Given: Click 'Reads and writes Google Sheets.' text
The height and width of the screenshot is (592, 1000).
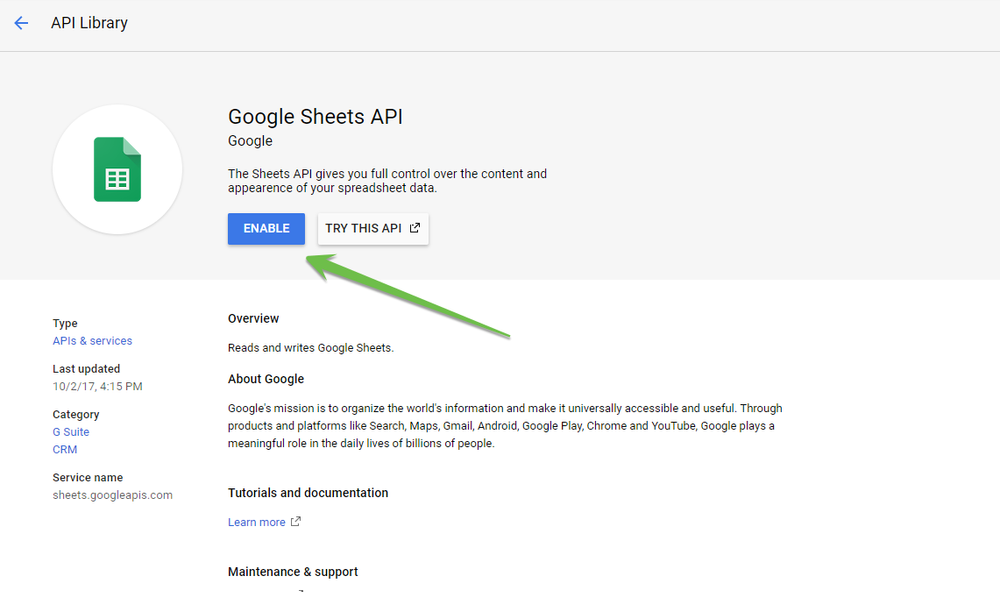Looking at the screenshot, I should (x=311, y=348).
